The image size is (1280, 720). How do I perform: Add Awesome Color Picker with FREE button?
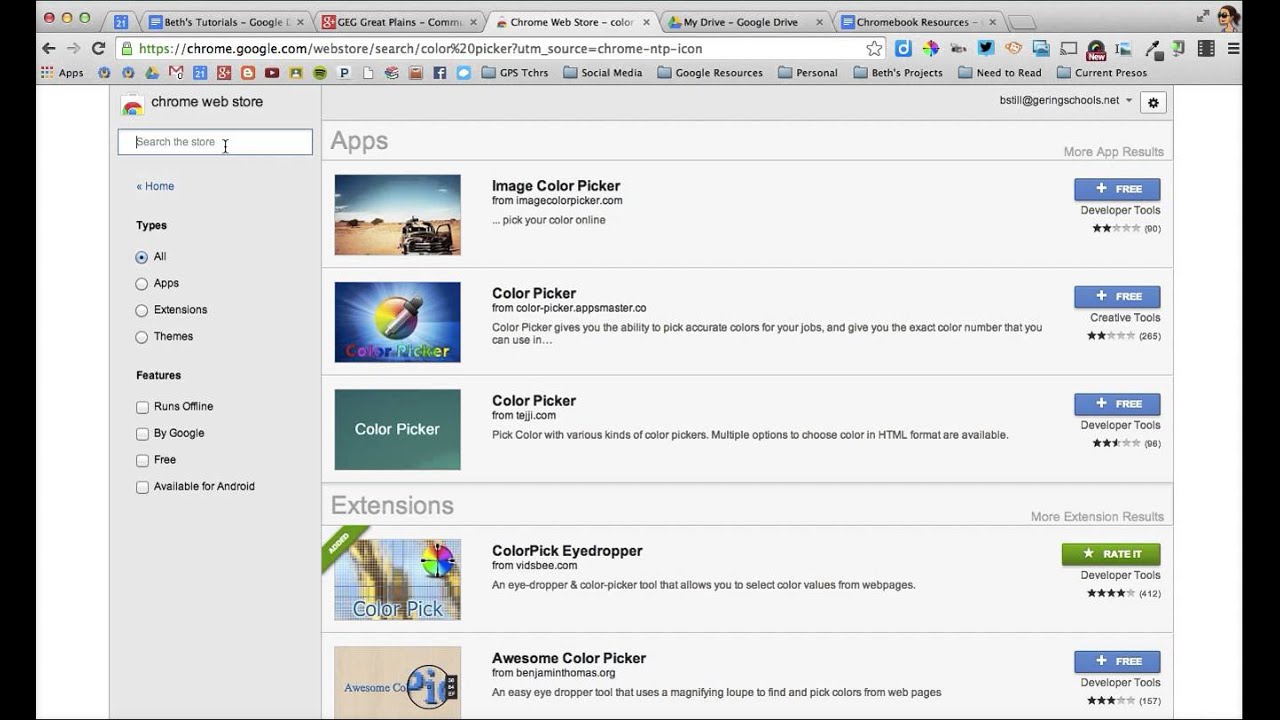click(x=1117, y=661)
